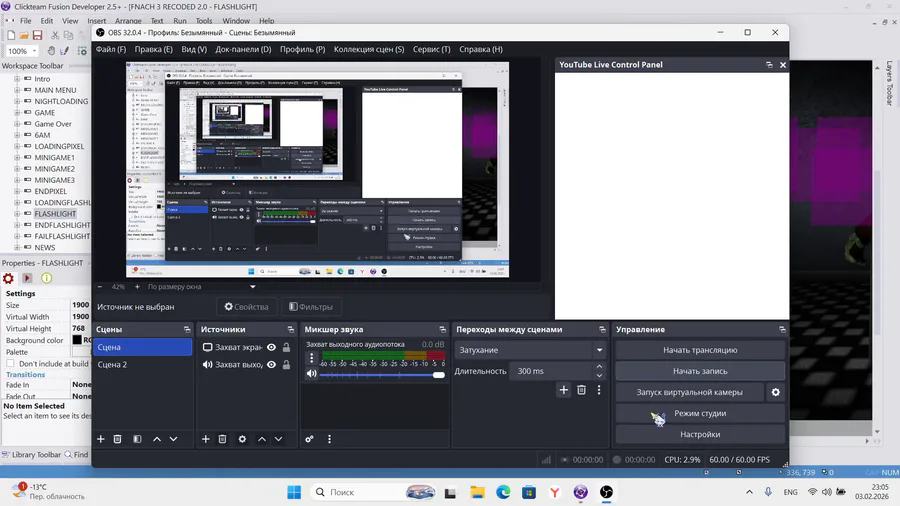Viewport: 900px width, 506px height.
Task: Add scene transition plus icon
Action: (x=564, y=390)
